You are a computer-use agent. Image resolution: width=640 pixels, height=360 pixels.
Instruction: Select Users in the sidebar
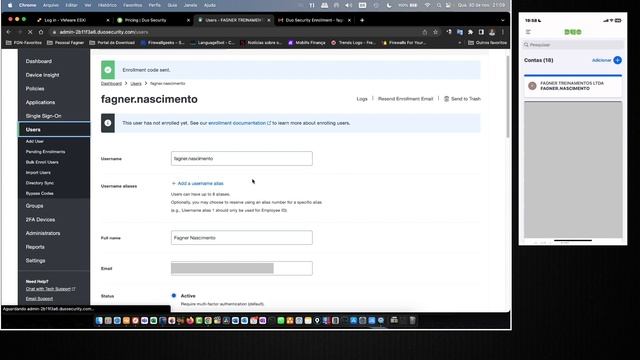click(54, 129)
